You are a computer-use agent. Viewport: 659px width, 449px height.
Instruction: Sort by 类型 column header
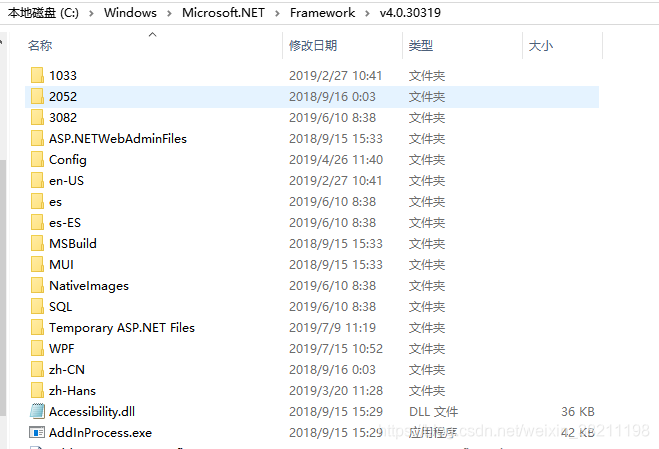pyautogui.click(x=421, y=45)
